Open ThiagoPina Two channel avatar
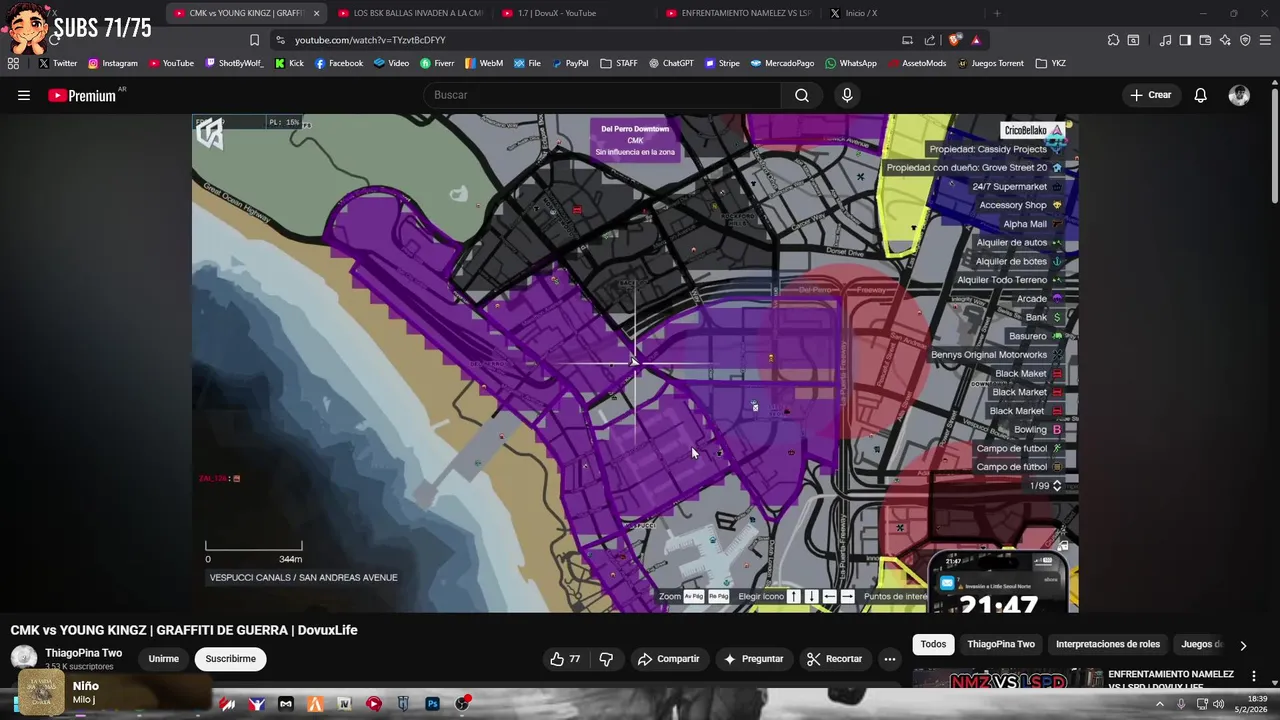The image size is (1280, 720). tap(23, 658)
